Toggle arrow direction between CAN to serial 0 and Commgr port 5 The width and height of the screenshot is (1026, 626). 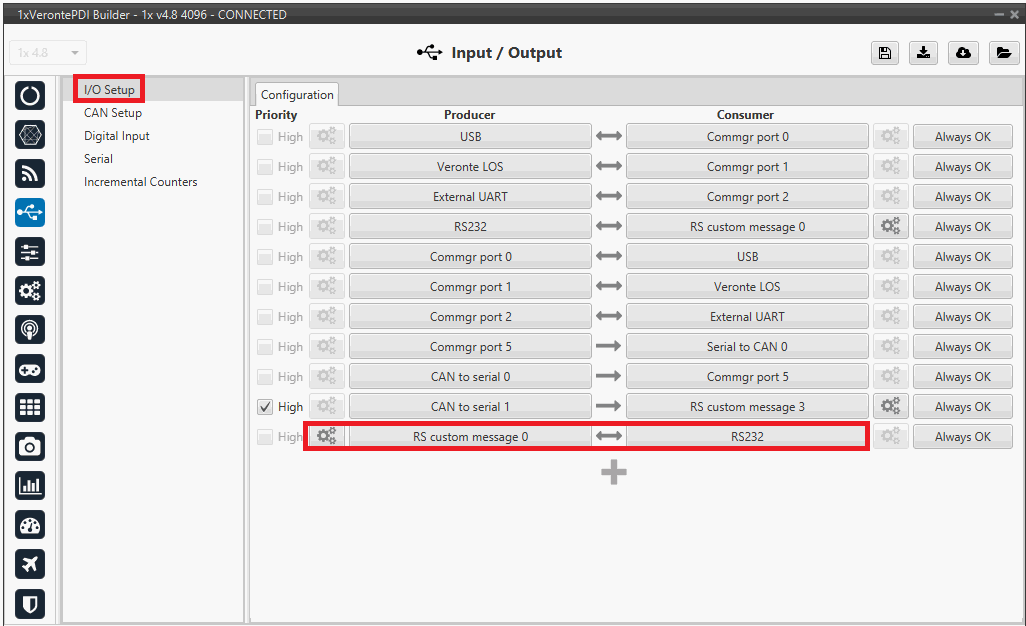tap(609, 377)
